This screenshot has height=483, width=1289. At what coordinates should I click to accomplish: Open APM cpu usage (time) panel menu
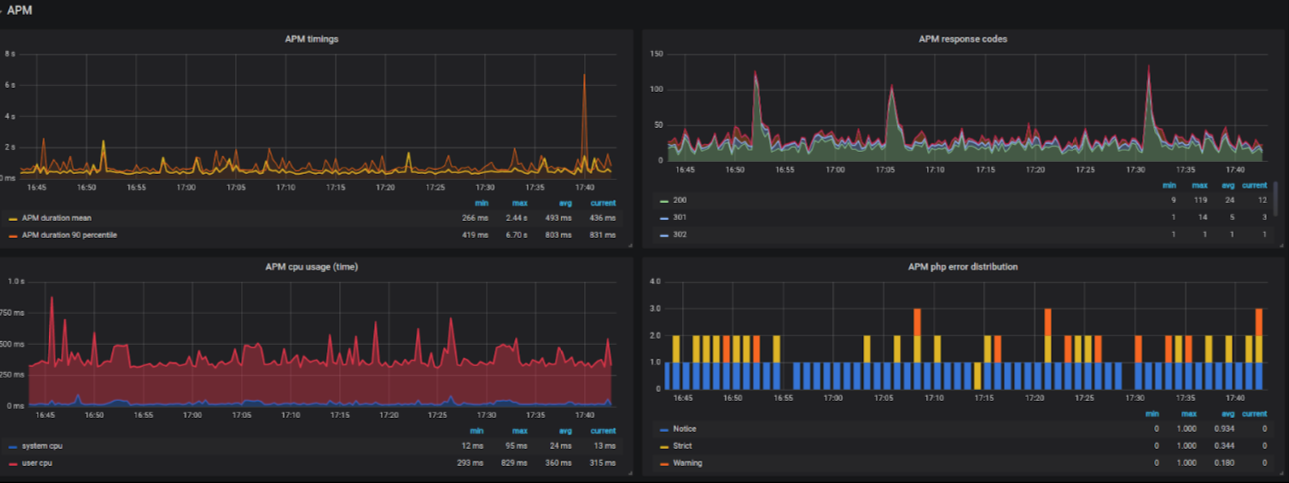(311, 267)
